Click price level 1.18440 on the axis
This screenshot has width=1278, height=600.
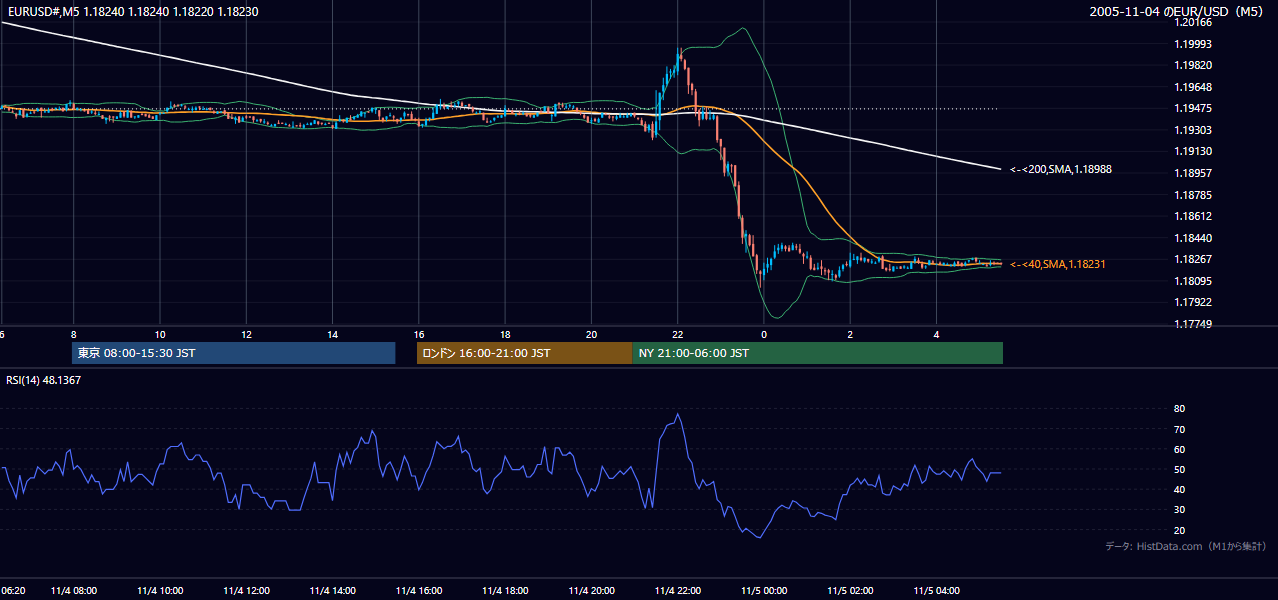pyautogui.click(x=1192, y=238)
